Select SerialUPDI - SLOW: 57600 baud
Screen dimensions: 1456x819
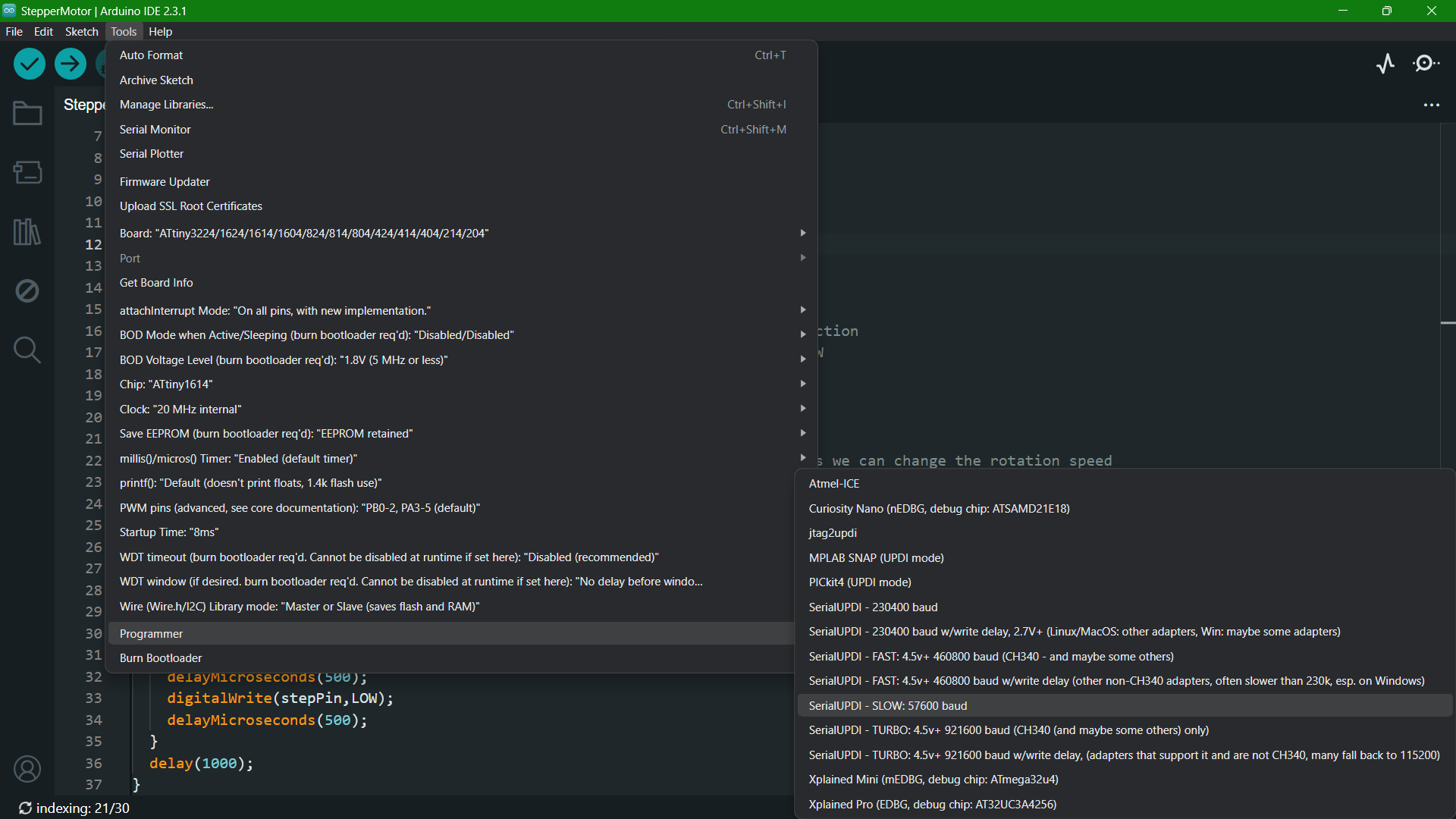1125,706
